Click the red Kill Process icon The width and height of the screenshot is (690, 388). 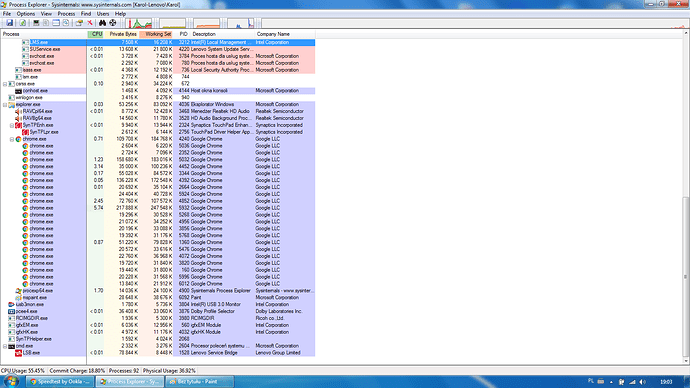[x=89, y=23]
